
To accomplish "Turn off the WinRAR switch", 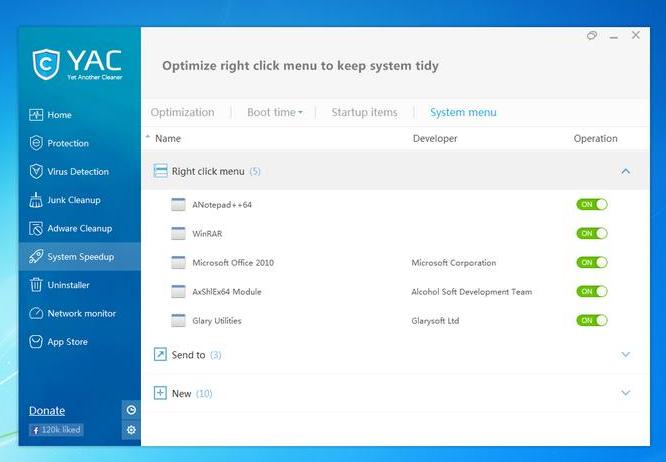I will [592, 233].
